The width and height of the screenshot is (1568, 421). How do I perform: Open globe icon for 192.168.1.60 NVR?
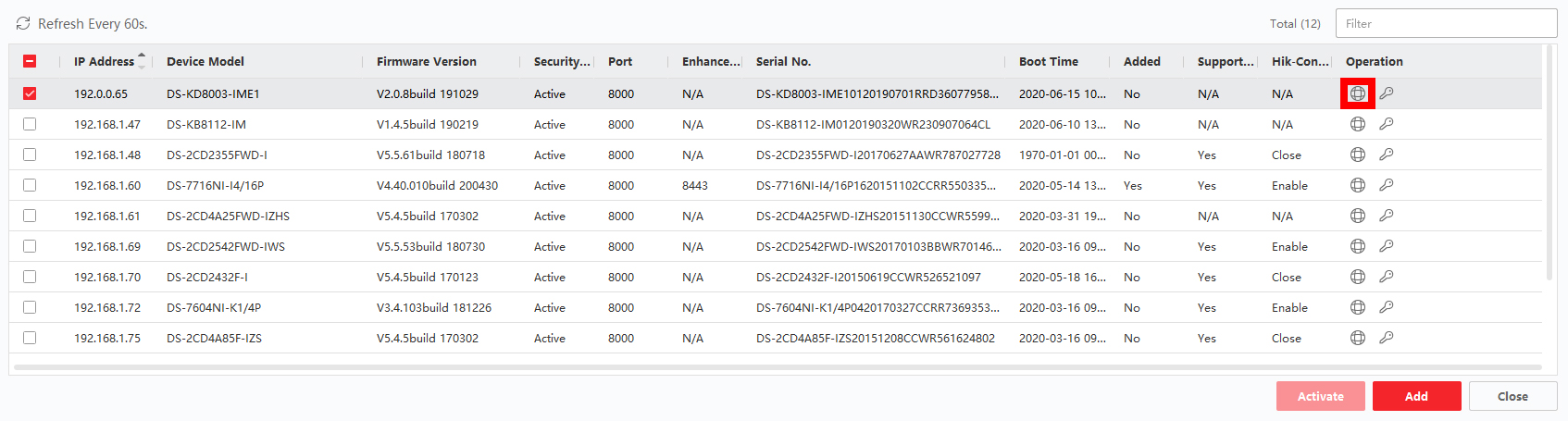[1357, 185]
